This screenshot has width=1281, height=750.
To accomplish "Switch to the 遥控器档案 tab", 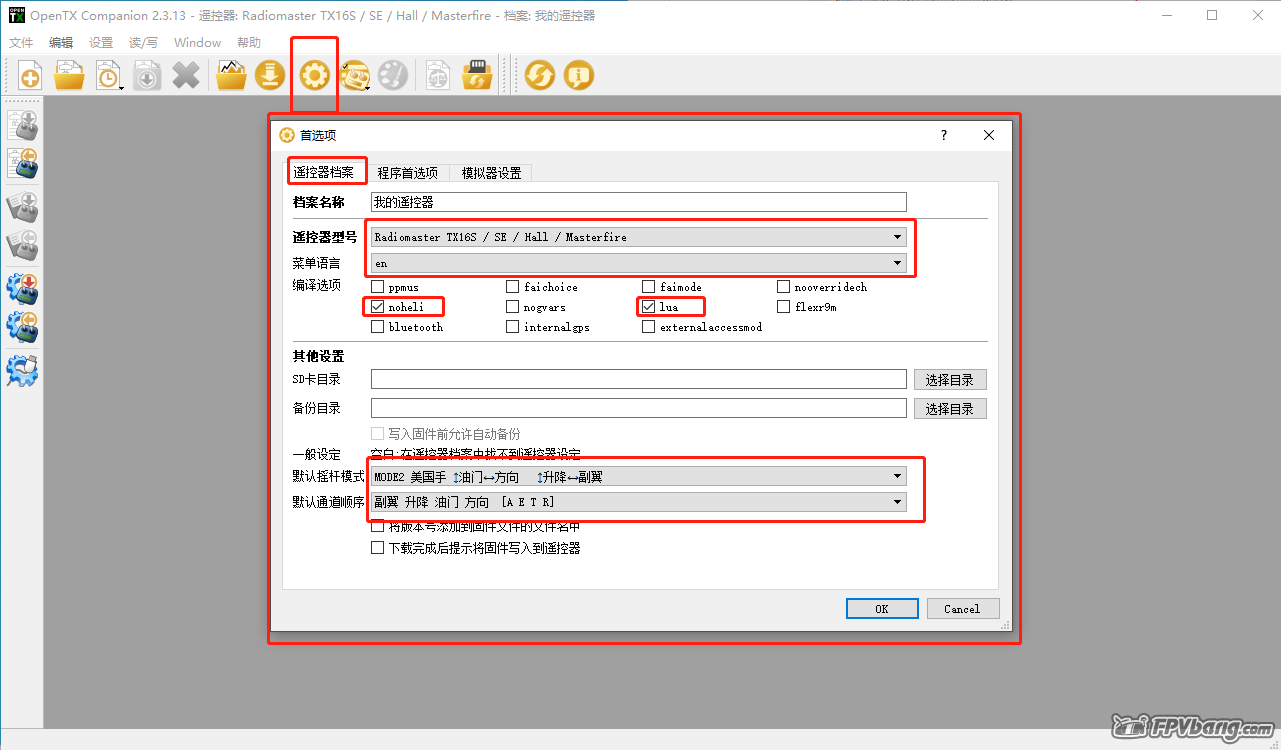I will pos(324,172).
